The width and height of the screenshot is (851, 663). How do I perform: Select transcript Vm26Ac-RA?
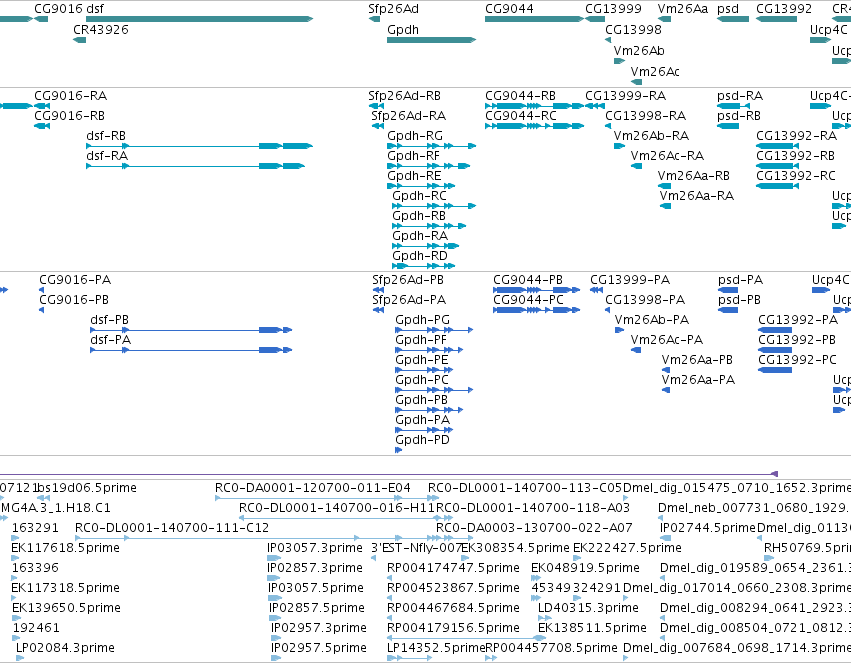(636, 166)
